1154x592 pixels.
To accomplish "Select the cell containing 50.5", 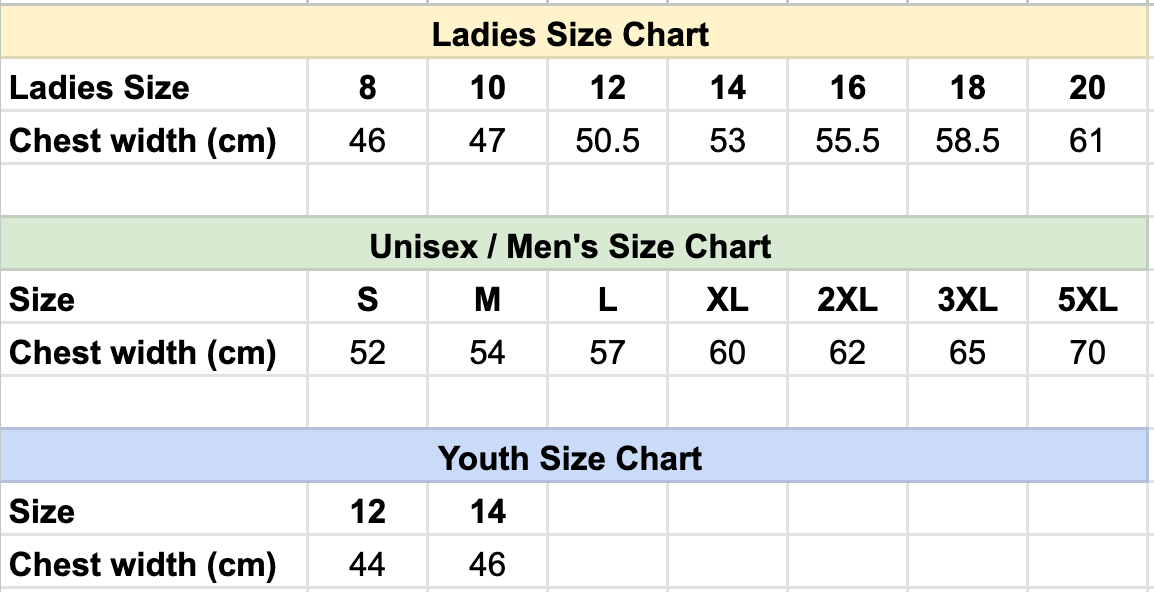I will coord(607,141).
